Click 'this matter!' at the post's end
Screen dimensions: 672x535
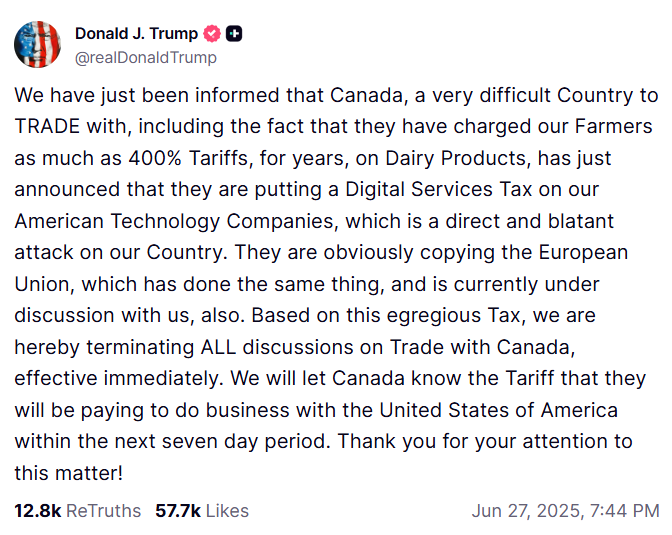click(69, 473)
